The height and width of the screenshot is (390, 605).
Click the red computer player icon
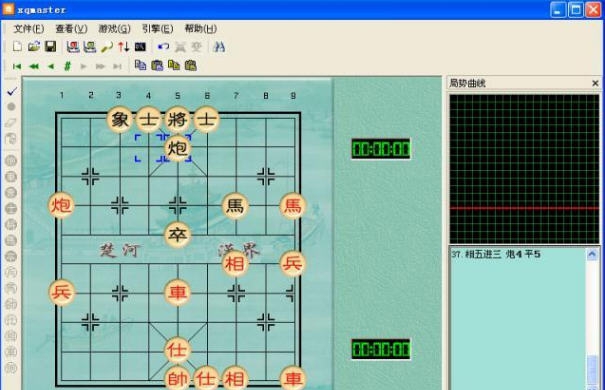[73, 47]
